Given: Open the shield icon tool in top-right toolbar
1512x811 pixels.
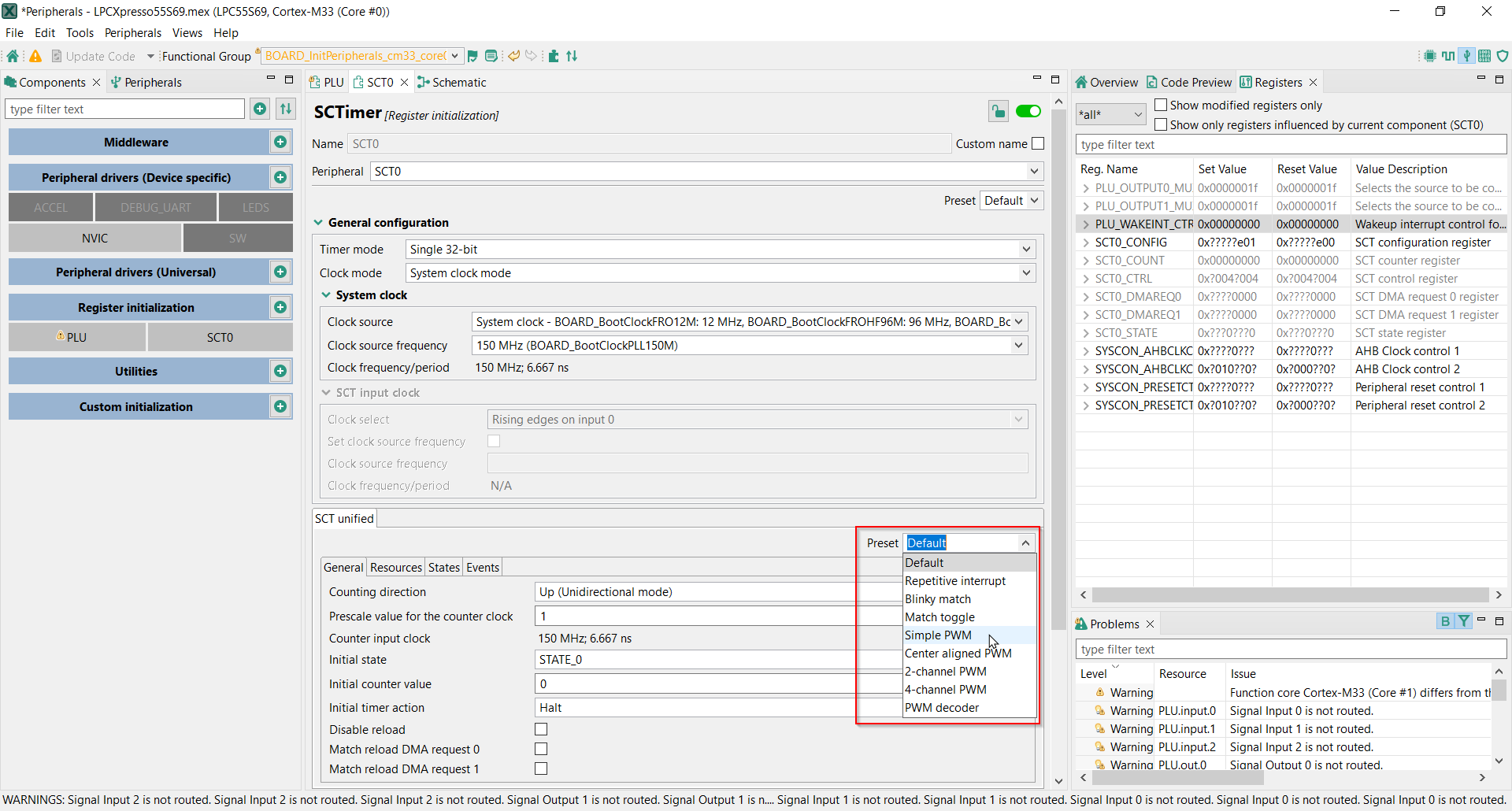Looking at the screenshot, I should (1503, 56).
